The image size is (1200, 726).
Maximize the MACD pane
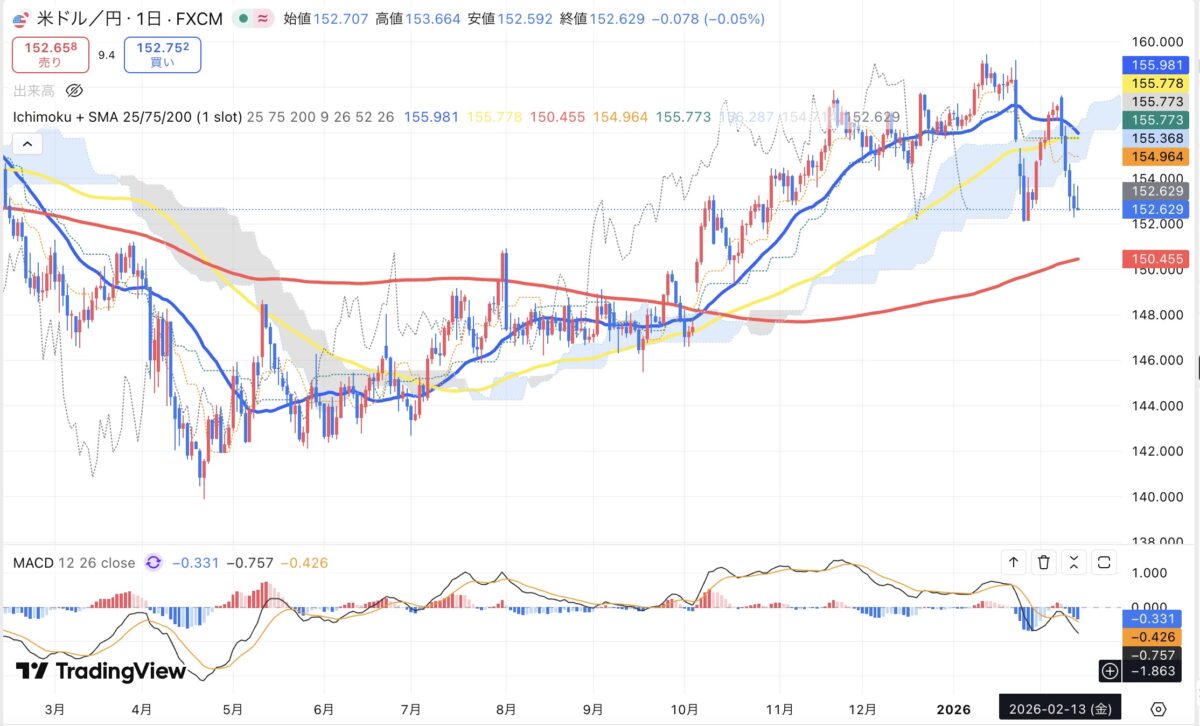point(1104,563)
